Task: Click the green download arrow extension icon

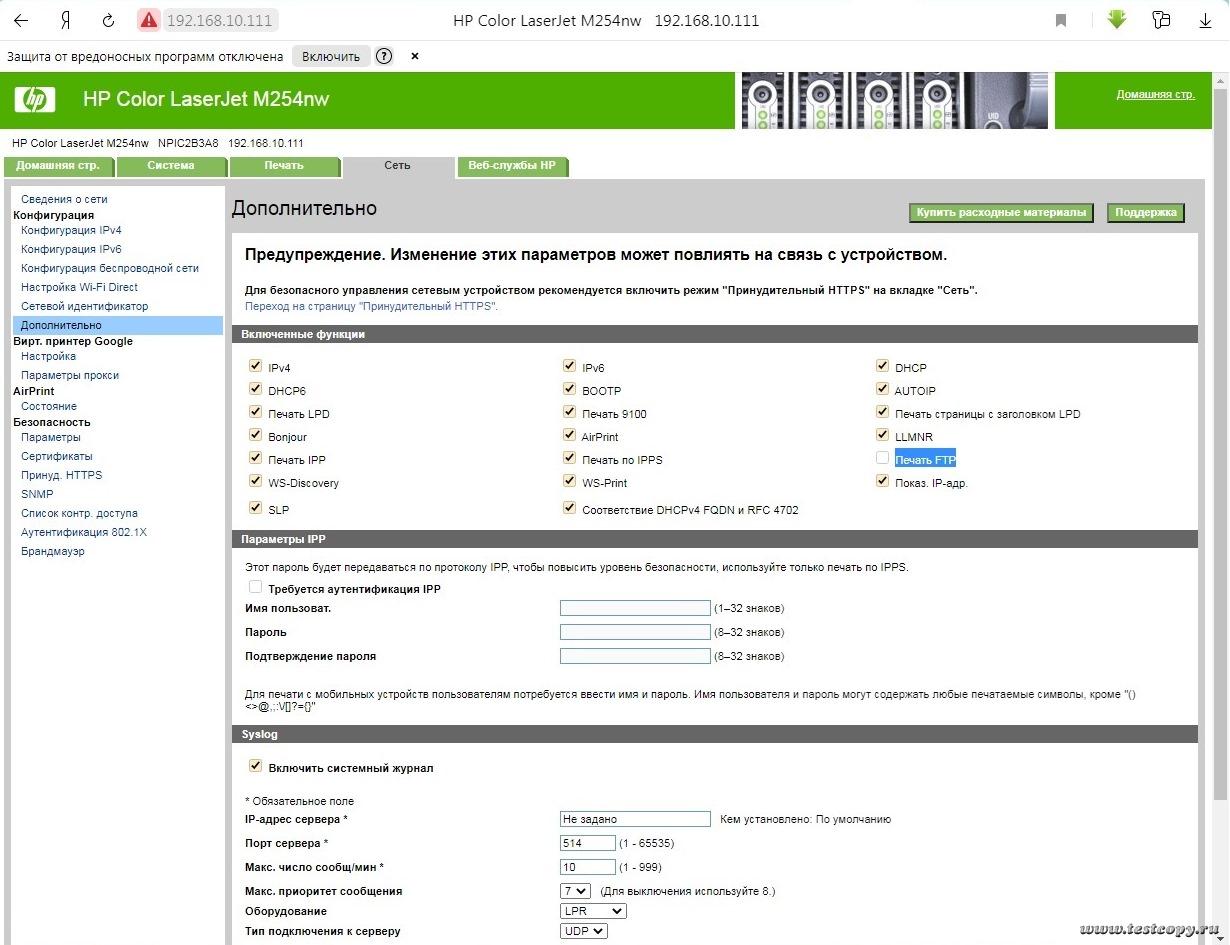Action: pos(1117,20)
